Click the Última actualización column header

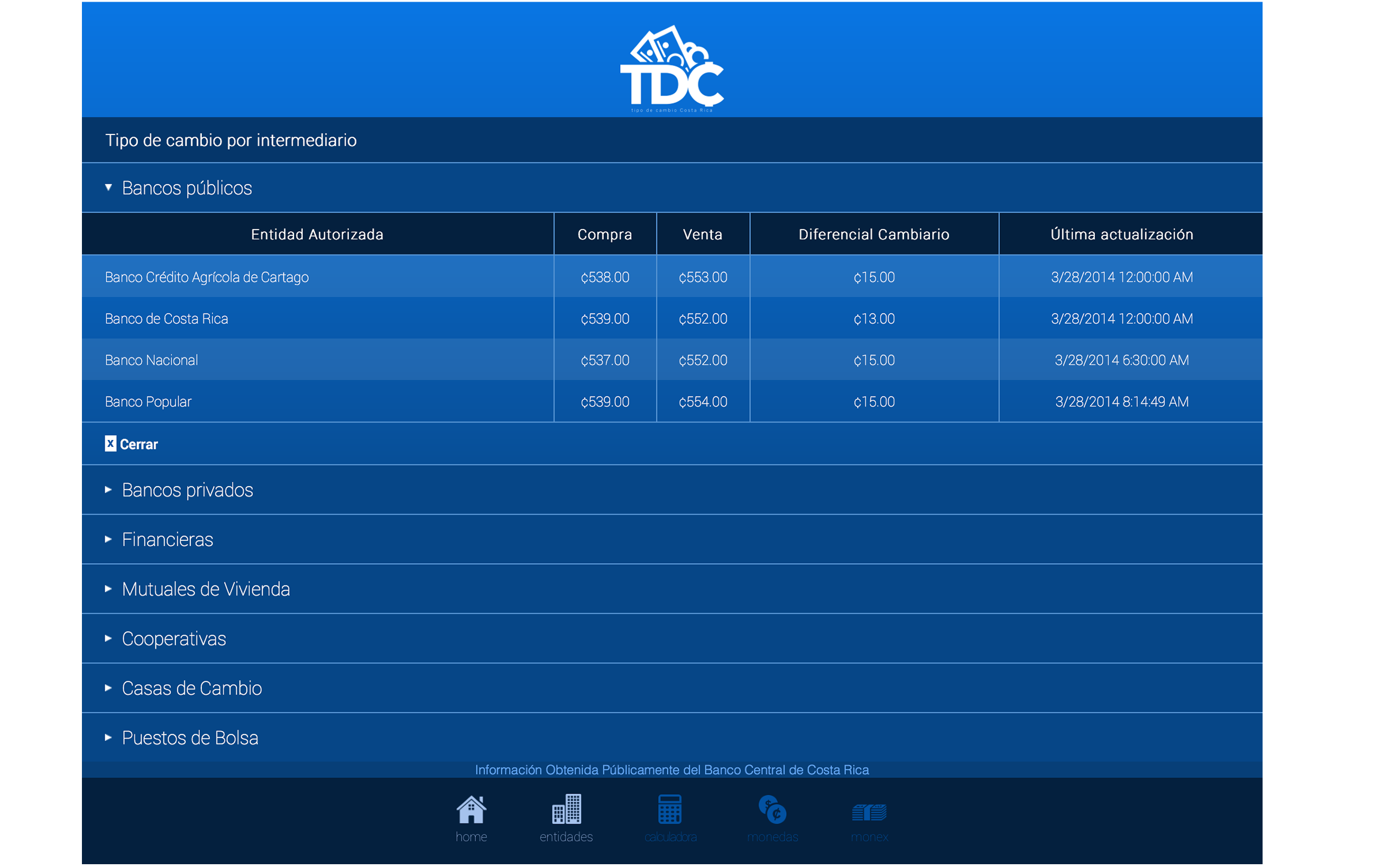coord(1122,234)
